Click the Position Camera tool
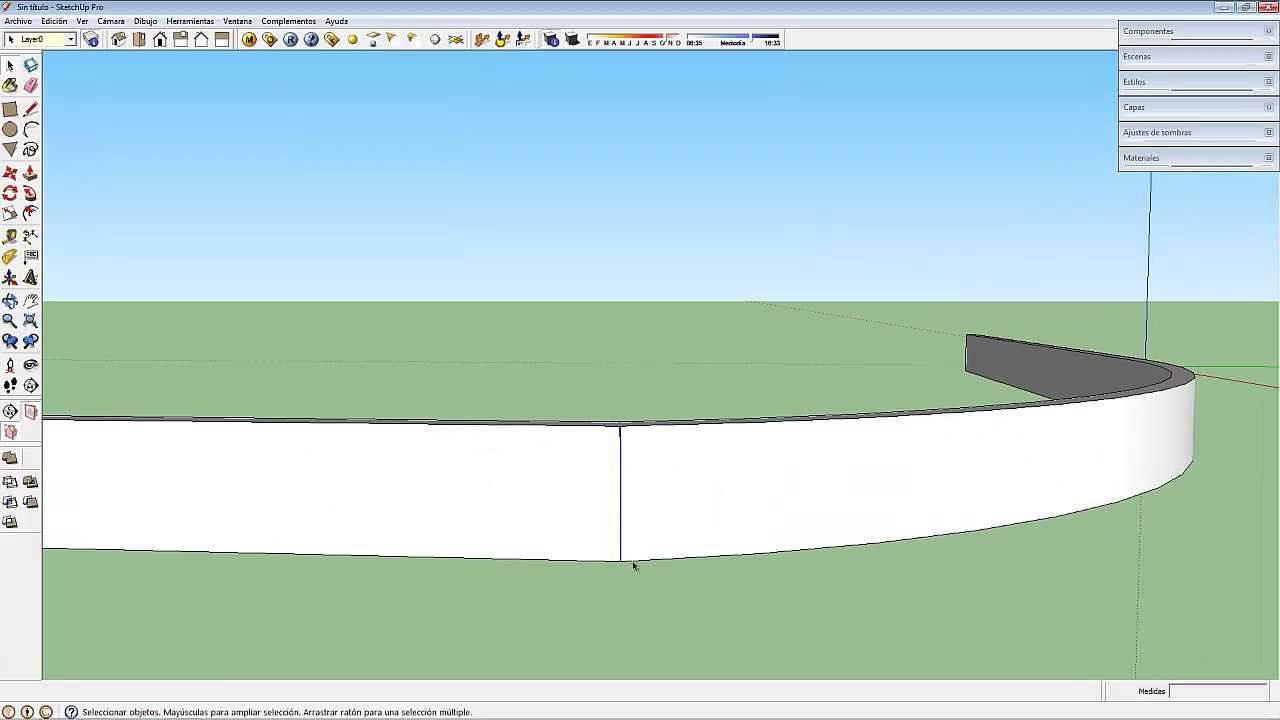 click(10, 366)
